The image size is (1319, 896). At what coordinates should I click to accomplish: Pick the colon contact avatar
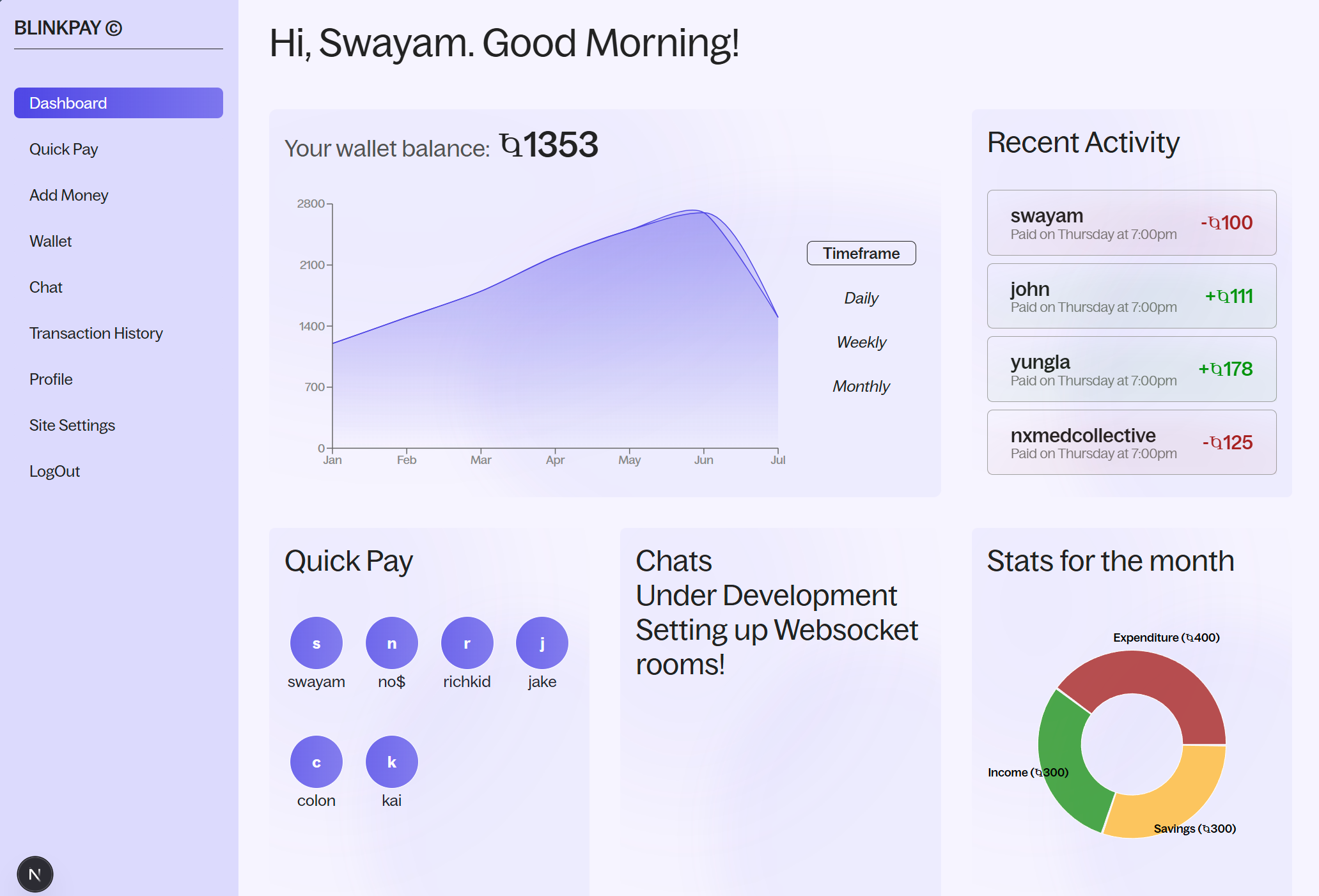tap(316, 762)
